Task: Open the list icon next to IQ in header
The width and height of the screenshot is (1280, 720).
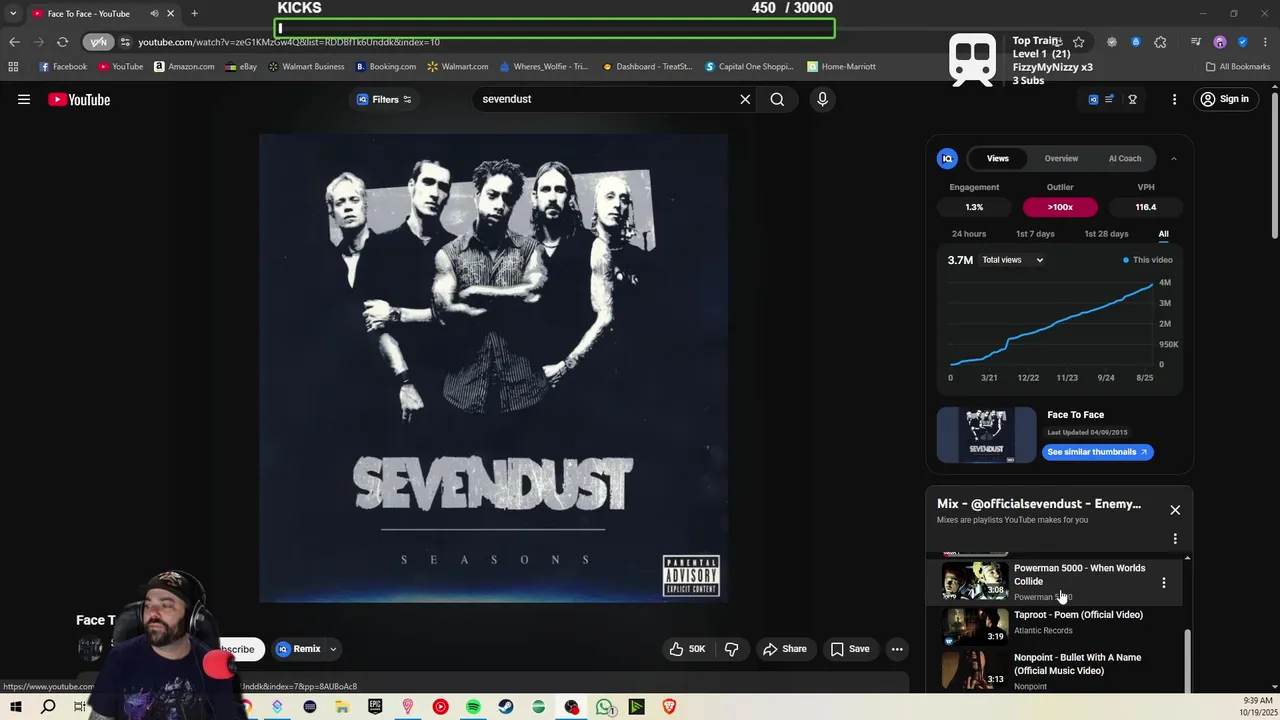Action: click(x=1109, y=99)
